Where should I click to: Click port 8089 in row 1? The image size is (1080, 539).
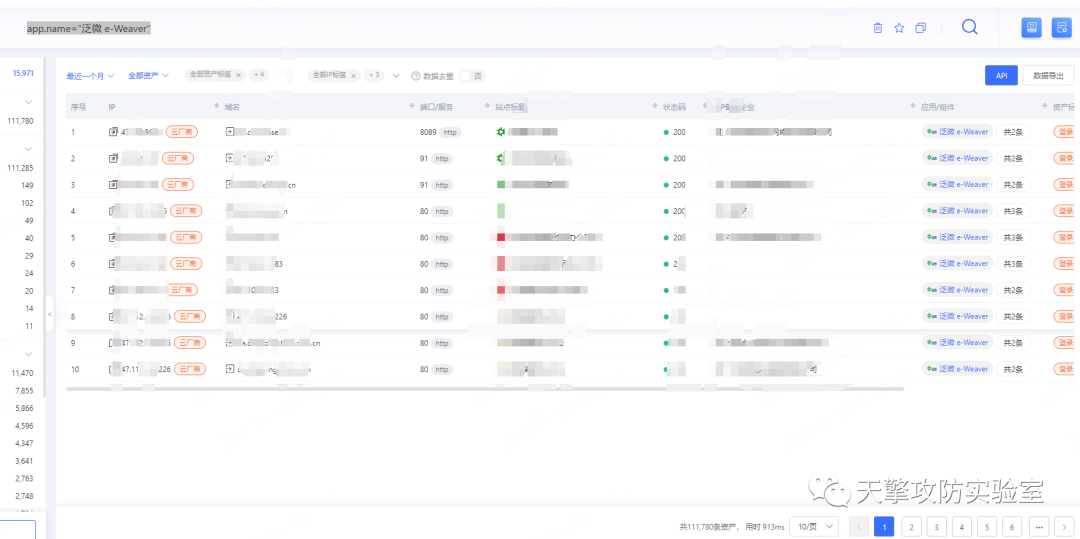point(428,131)
